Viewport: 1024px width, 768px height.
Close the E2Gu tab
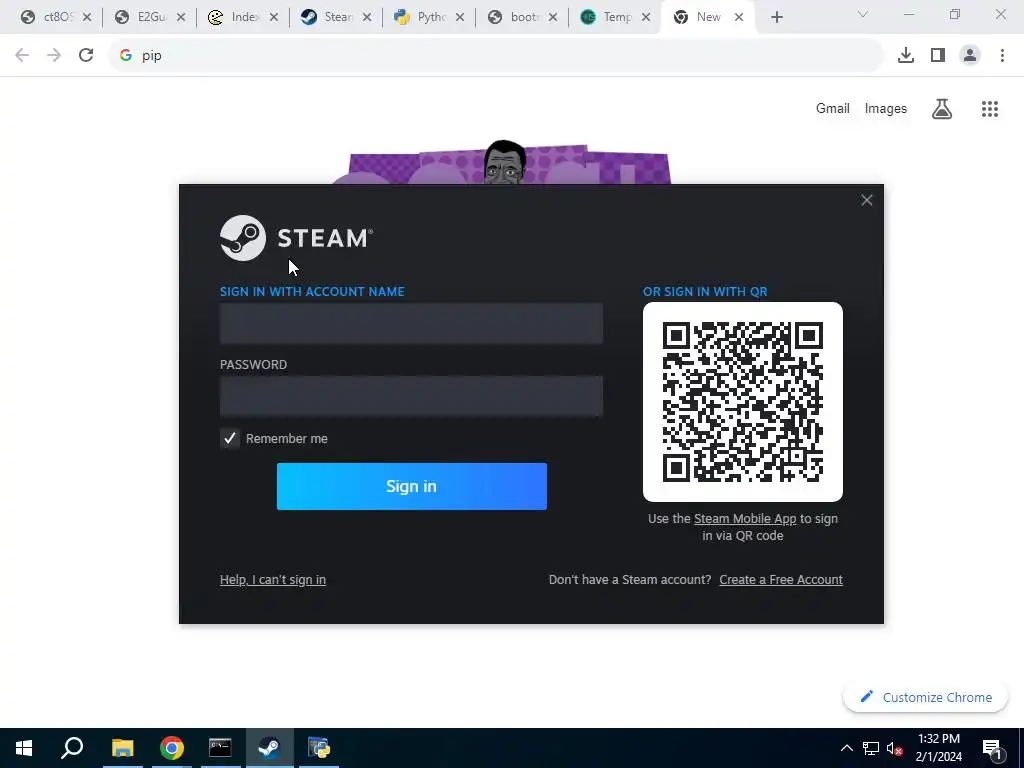click(x=181, y=18)
